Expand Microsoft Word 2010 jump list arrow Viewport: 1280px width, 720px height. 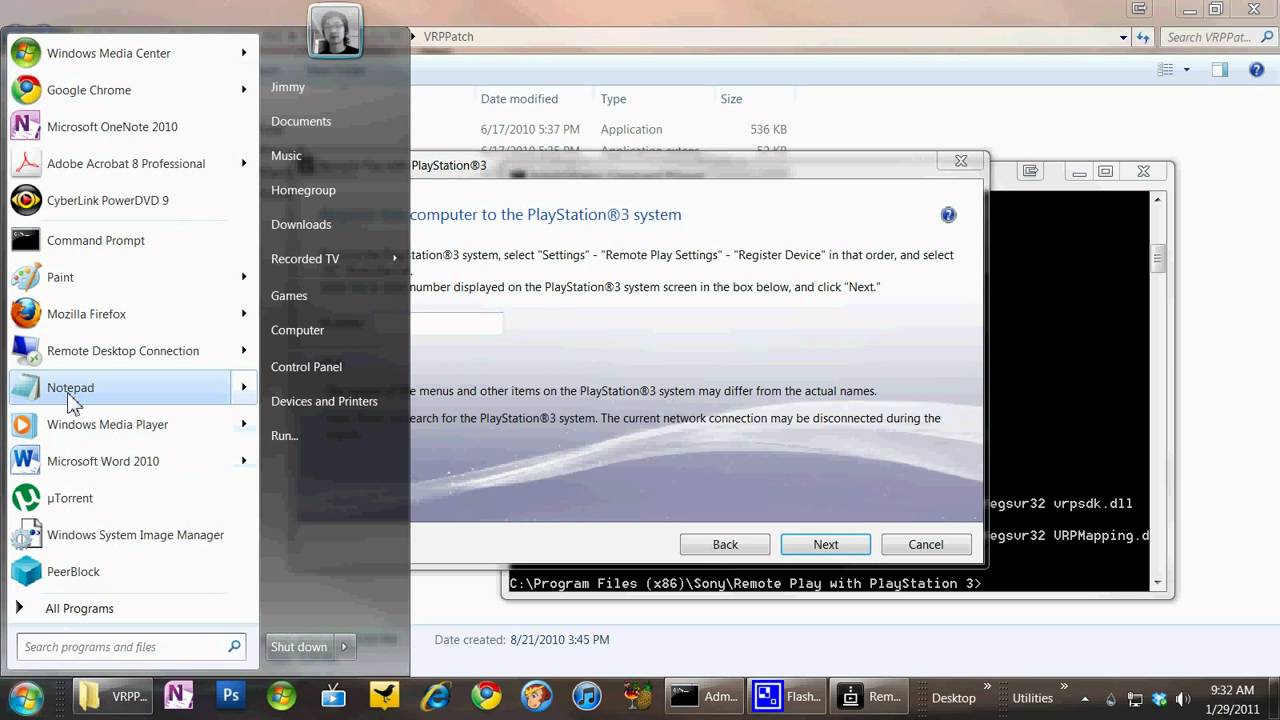pos(244,461)
